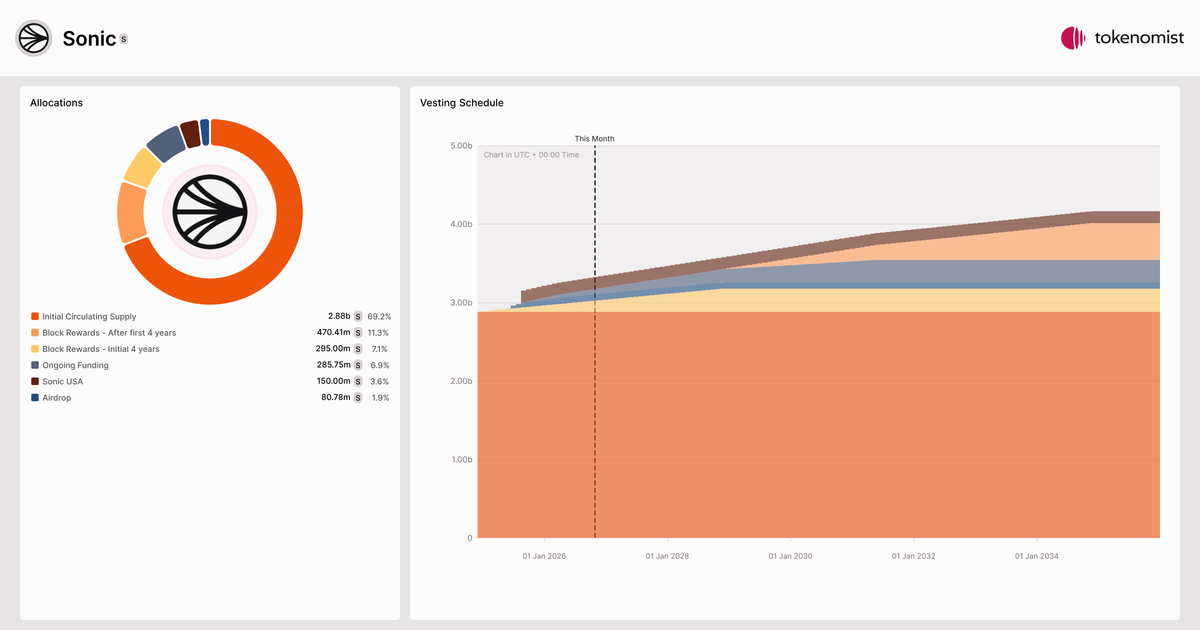Click the 5.00b y-axis label

pyautogui.click(x=460, y=146)
